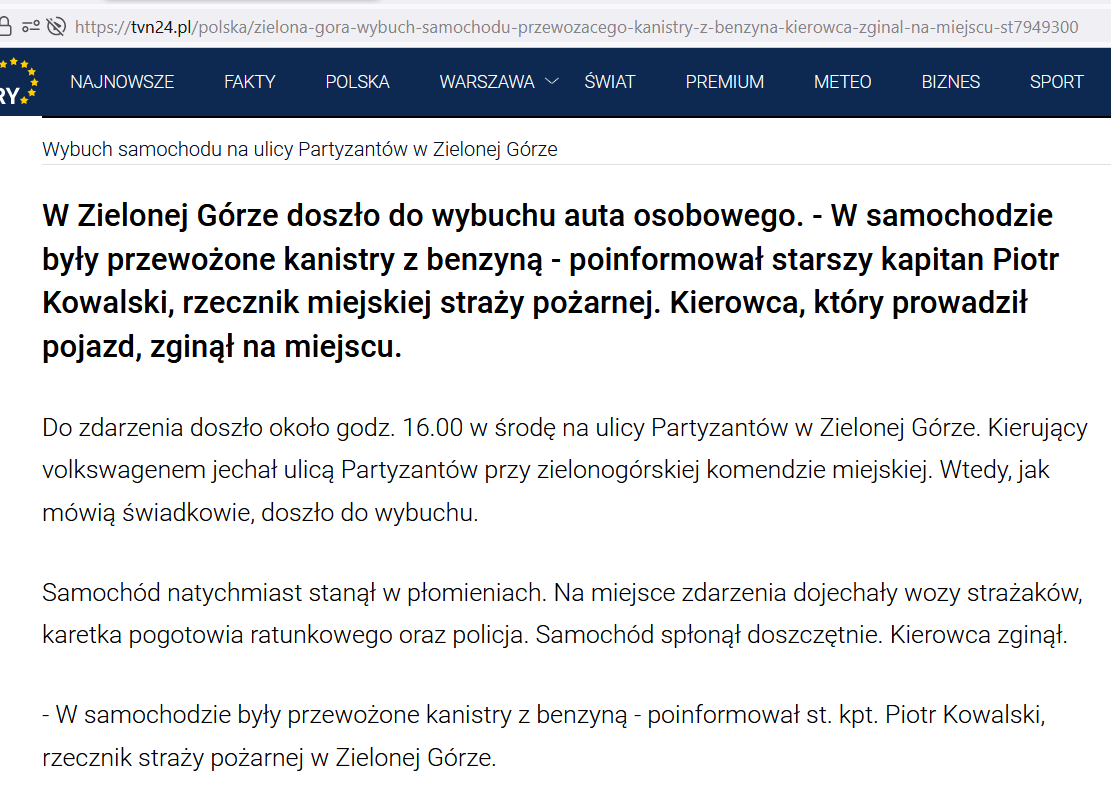The width and height of the screenshot is (1111, 788).
Task: Go to the SPORT section
Action: click(x=1056, y=82)
